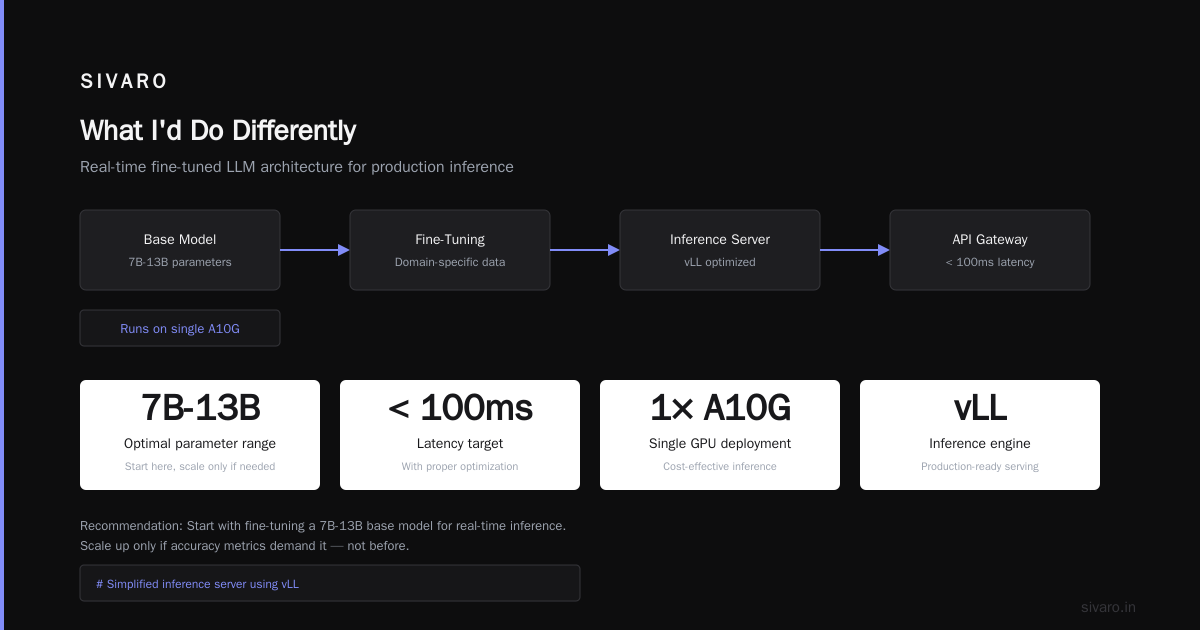
Task: Click the Recommendation paragraph text
Action: [323, 536]
